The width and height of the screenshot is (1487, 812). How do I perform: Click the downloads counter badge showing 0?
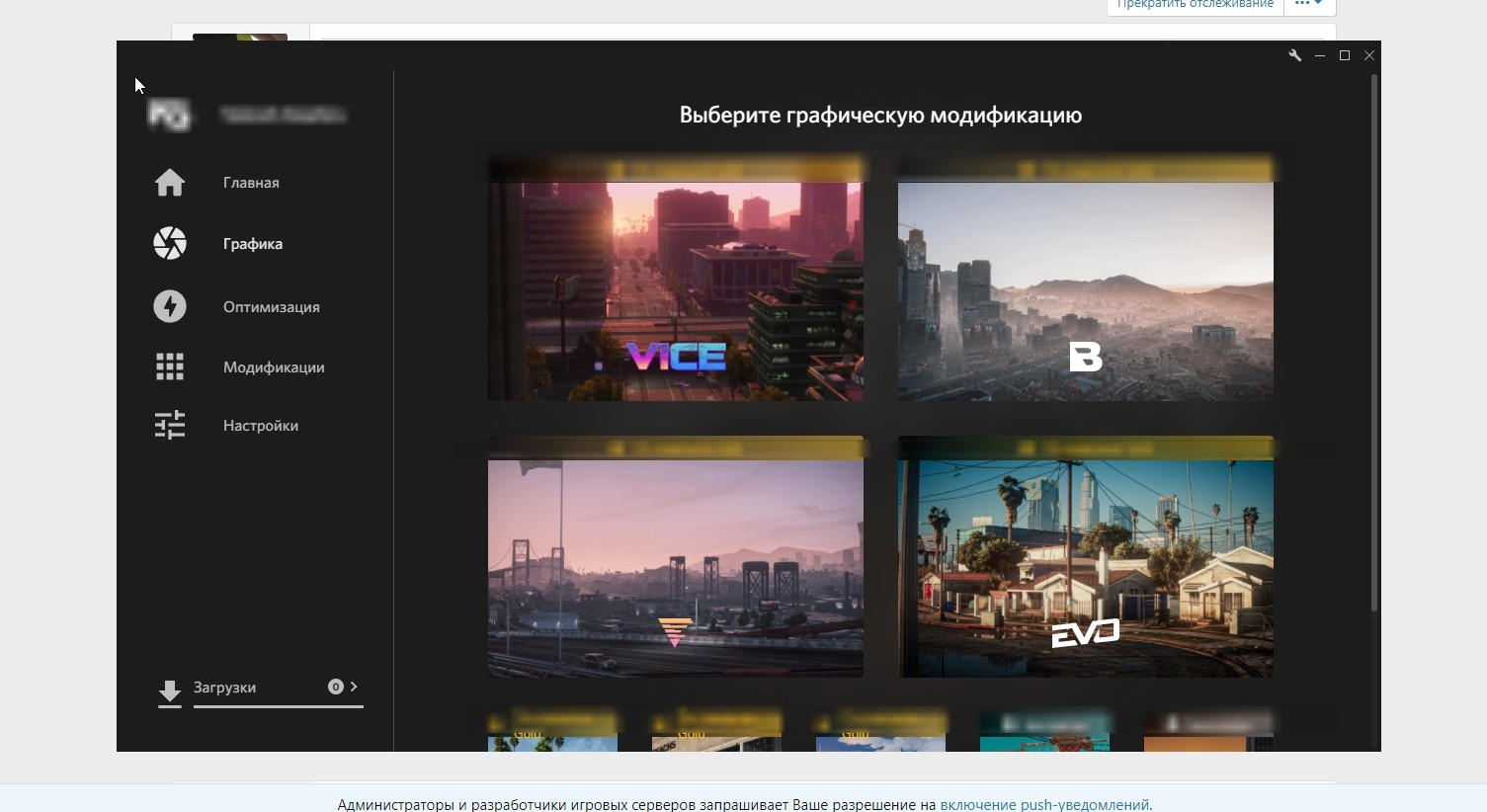(x=336, y=687)
